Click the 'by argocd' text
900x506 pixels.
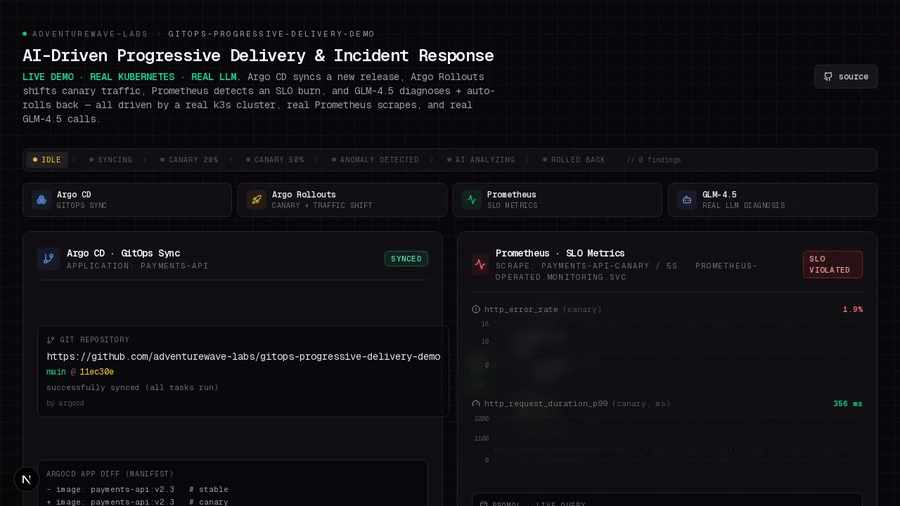pyautogui.click(x=65, y=403)
